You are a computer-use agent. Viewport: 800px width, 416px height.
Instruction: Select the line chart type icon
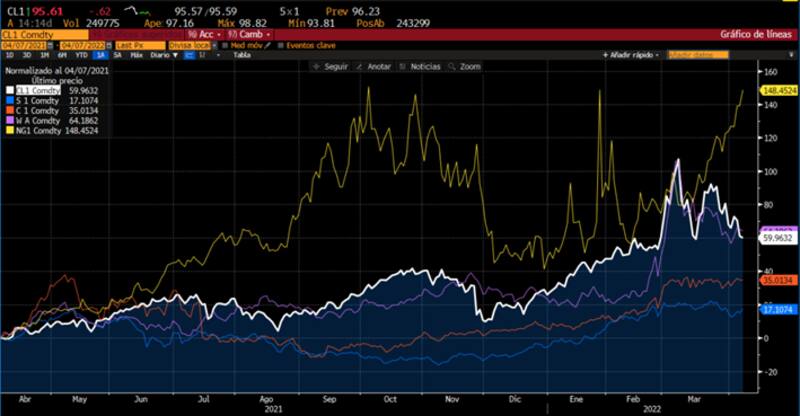189,55
